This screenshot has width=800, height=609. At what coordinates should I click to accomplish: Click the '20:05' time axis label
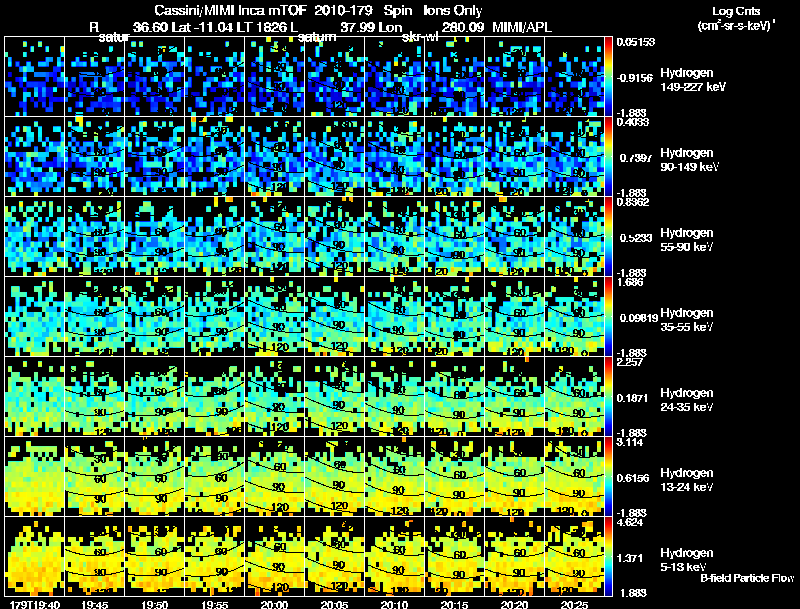(334, 605)
